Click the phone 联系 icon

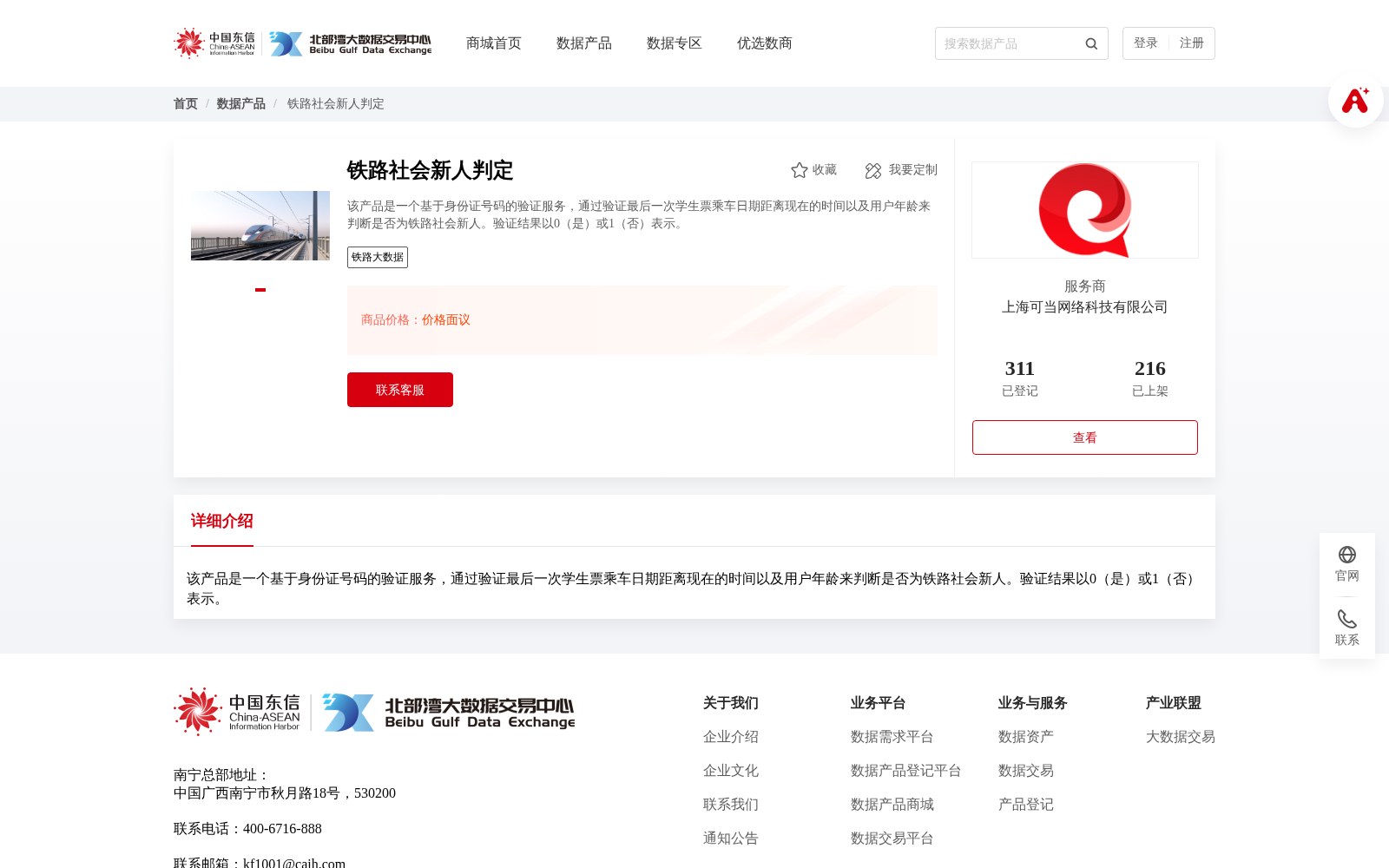1347,619
